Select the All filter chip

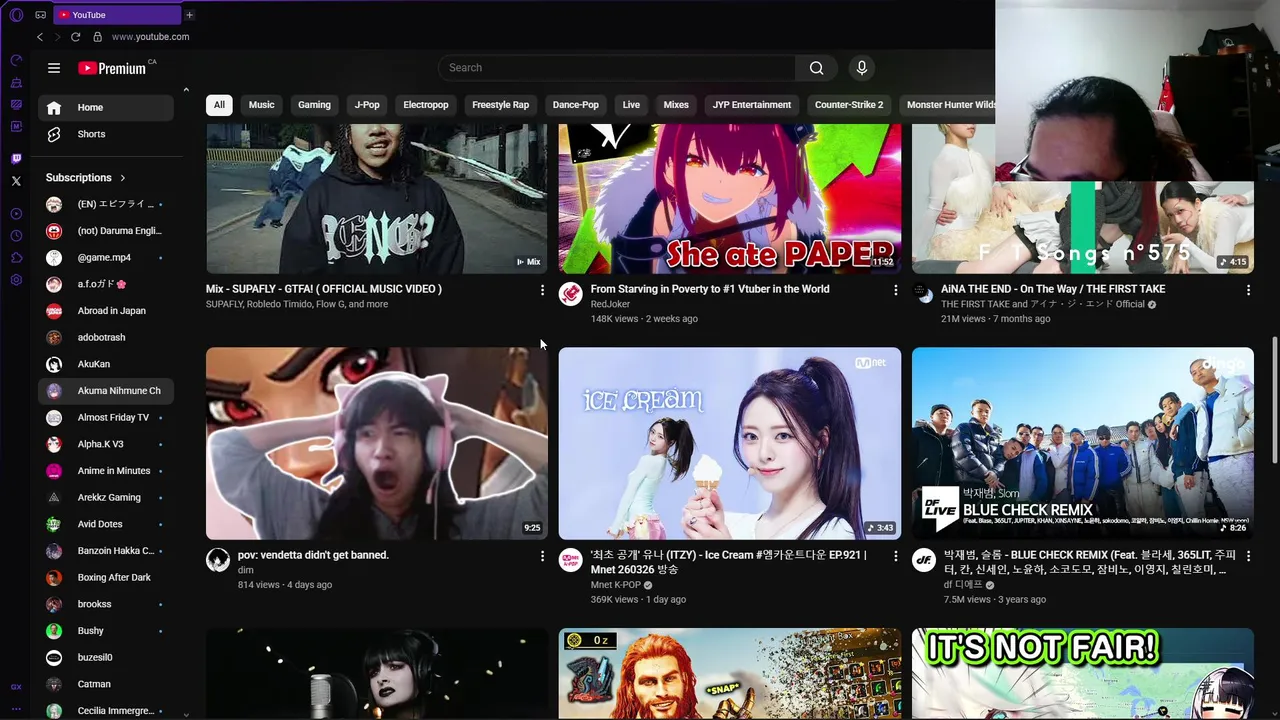tap(219, 105)
